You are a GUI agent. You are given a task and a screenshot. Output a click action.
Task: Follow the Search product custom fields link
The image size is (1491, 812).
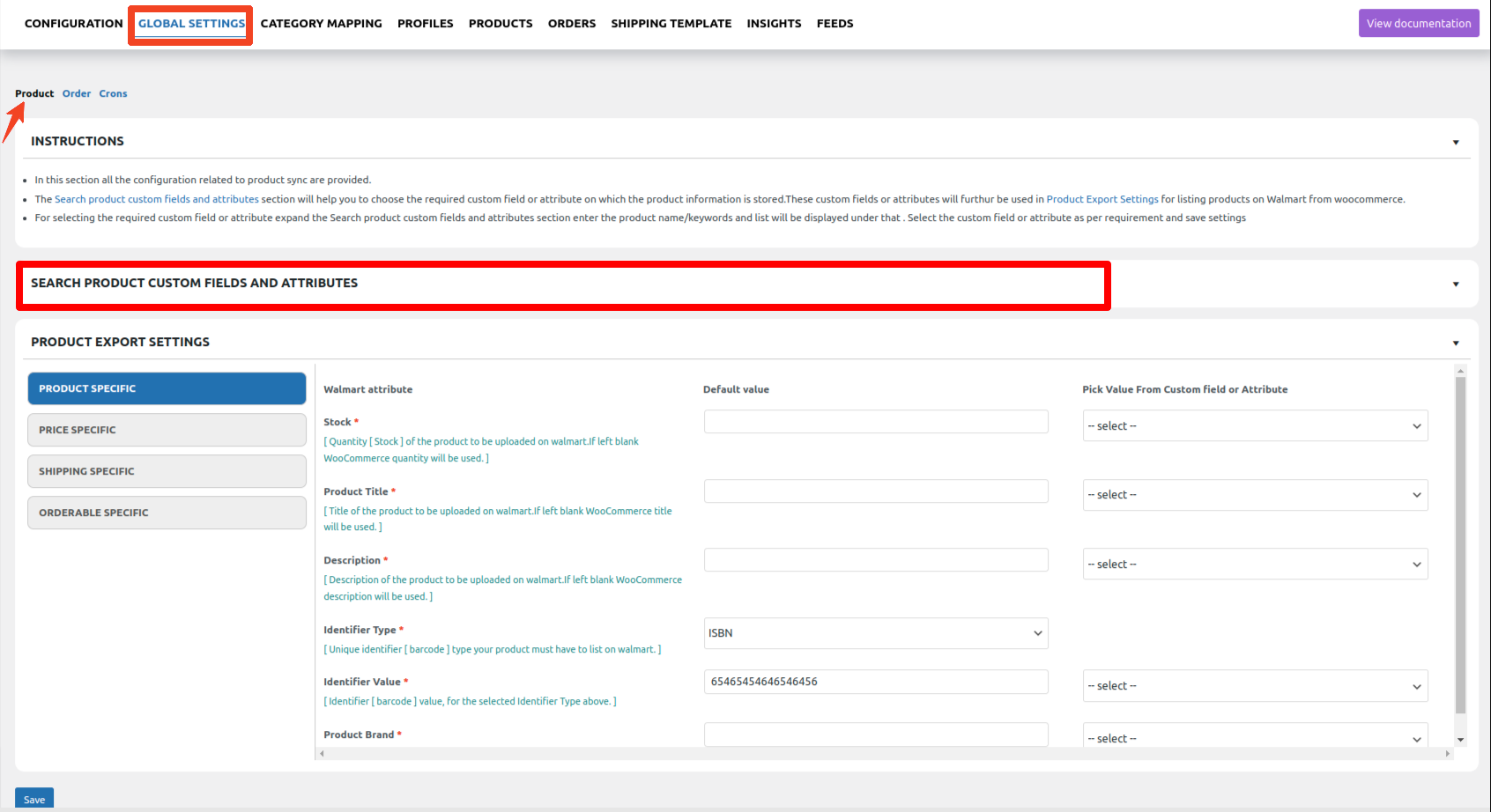157,198
